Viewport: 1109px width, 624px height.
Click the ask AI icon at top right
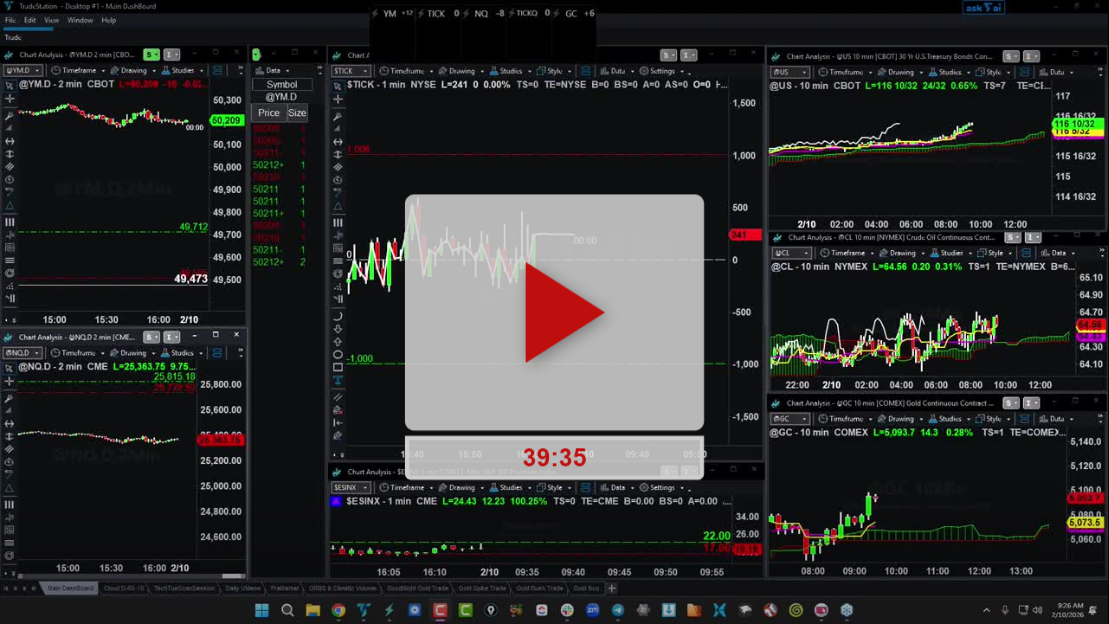pyautogui.click(x=983, y=8)
